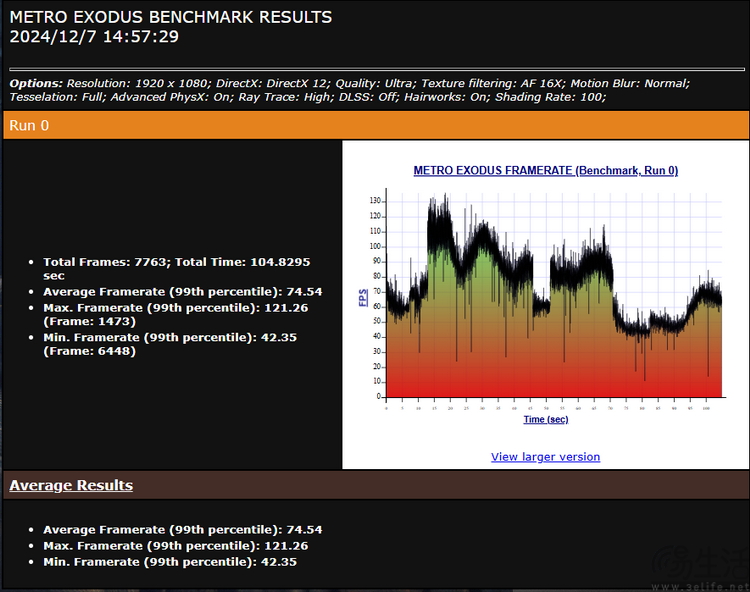Click the Options Resolution 1920 x 1080 line
750x592 pixels.
point(350,84)
